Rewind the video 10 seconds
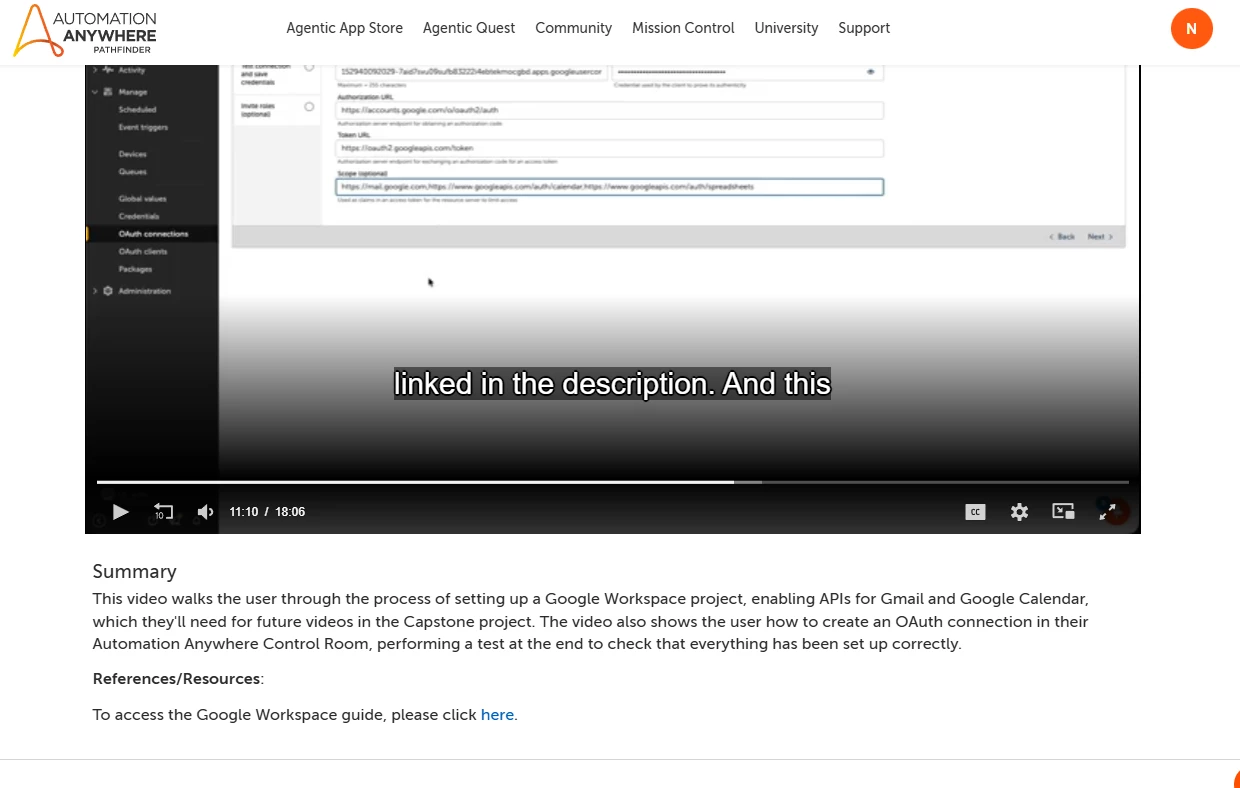Image resolution: width=1240 pixels, height=788 pixels. pos(163,512)
